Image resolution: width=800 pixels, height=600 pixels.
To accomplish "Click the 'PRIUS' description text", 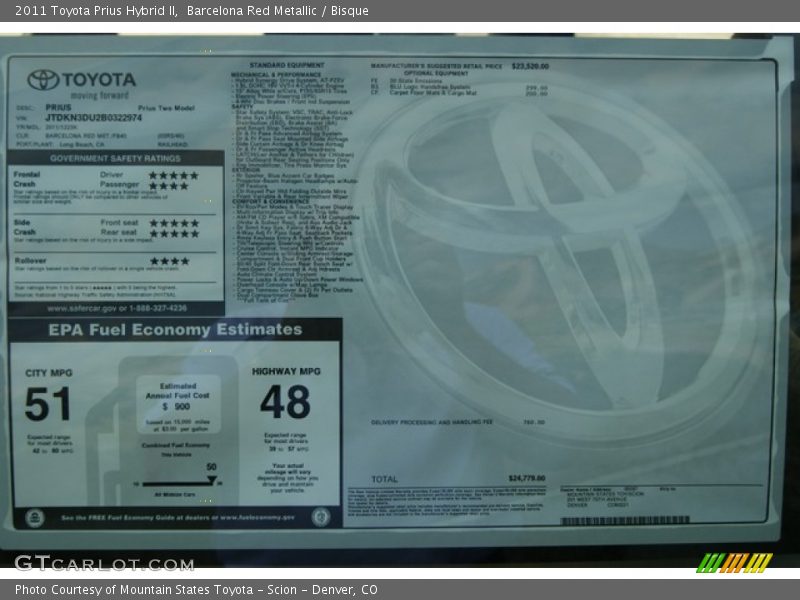I will click(x=58, y=108).
